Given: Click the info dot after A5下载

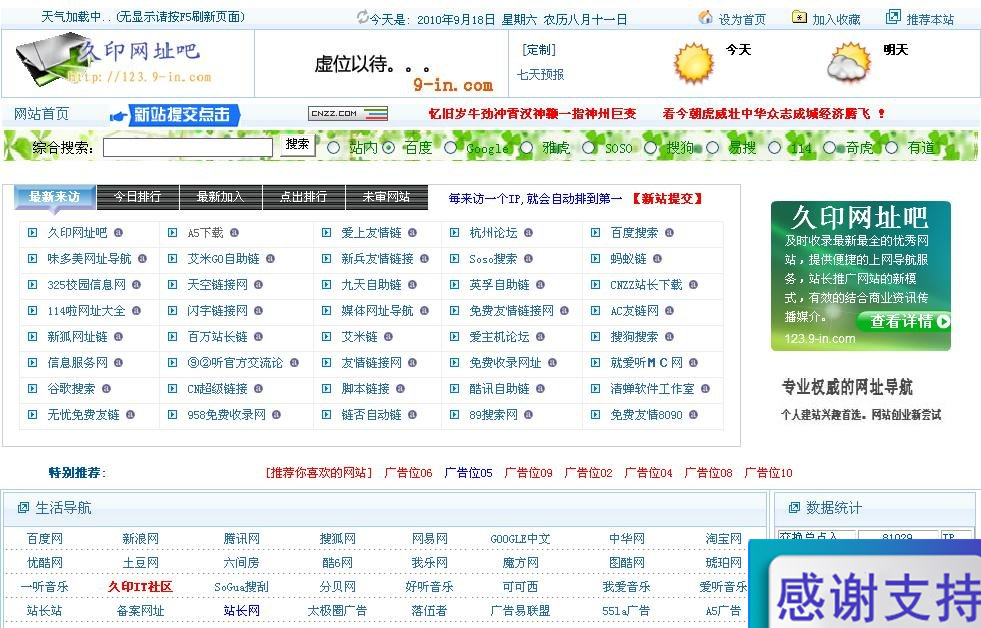Looking at the screenshot, I should pos(234,233).
